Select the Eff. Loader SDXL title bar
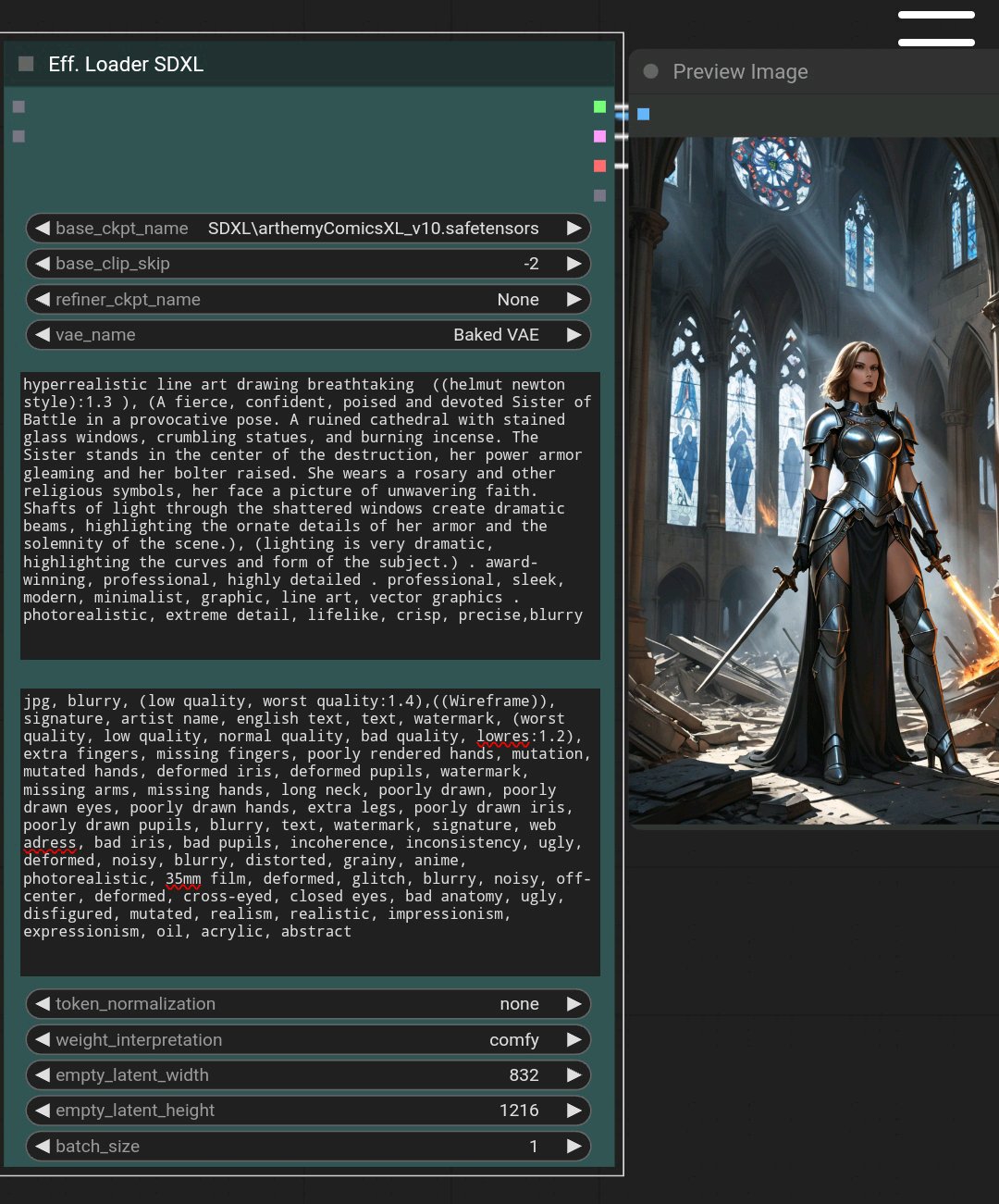The height and width of the screenshot is (1204, 999). point(310,64)
